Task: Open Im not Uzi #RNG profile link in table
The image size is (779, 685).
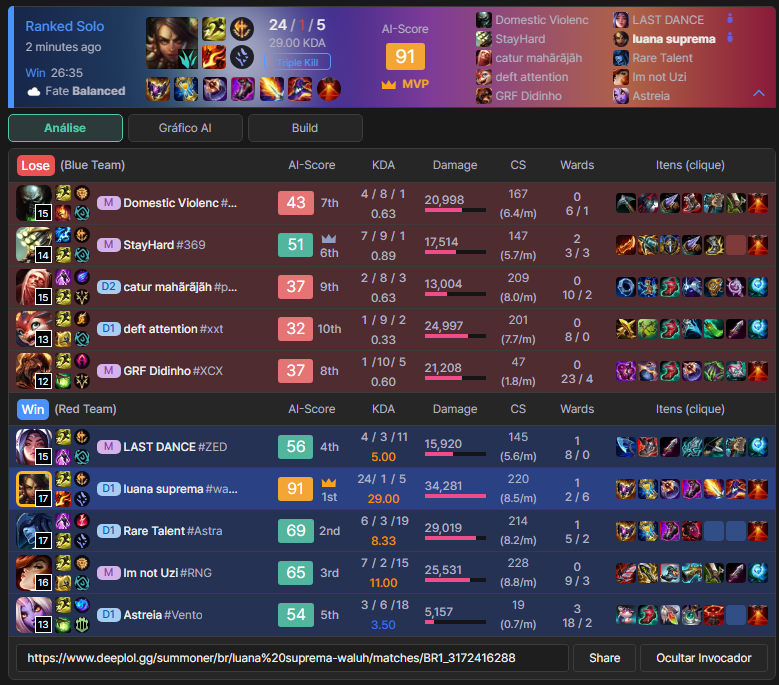Action: coord(167,573)
